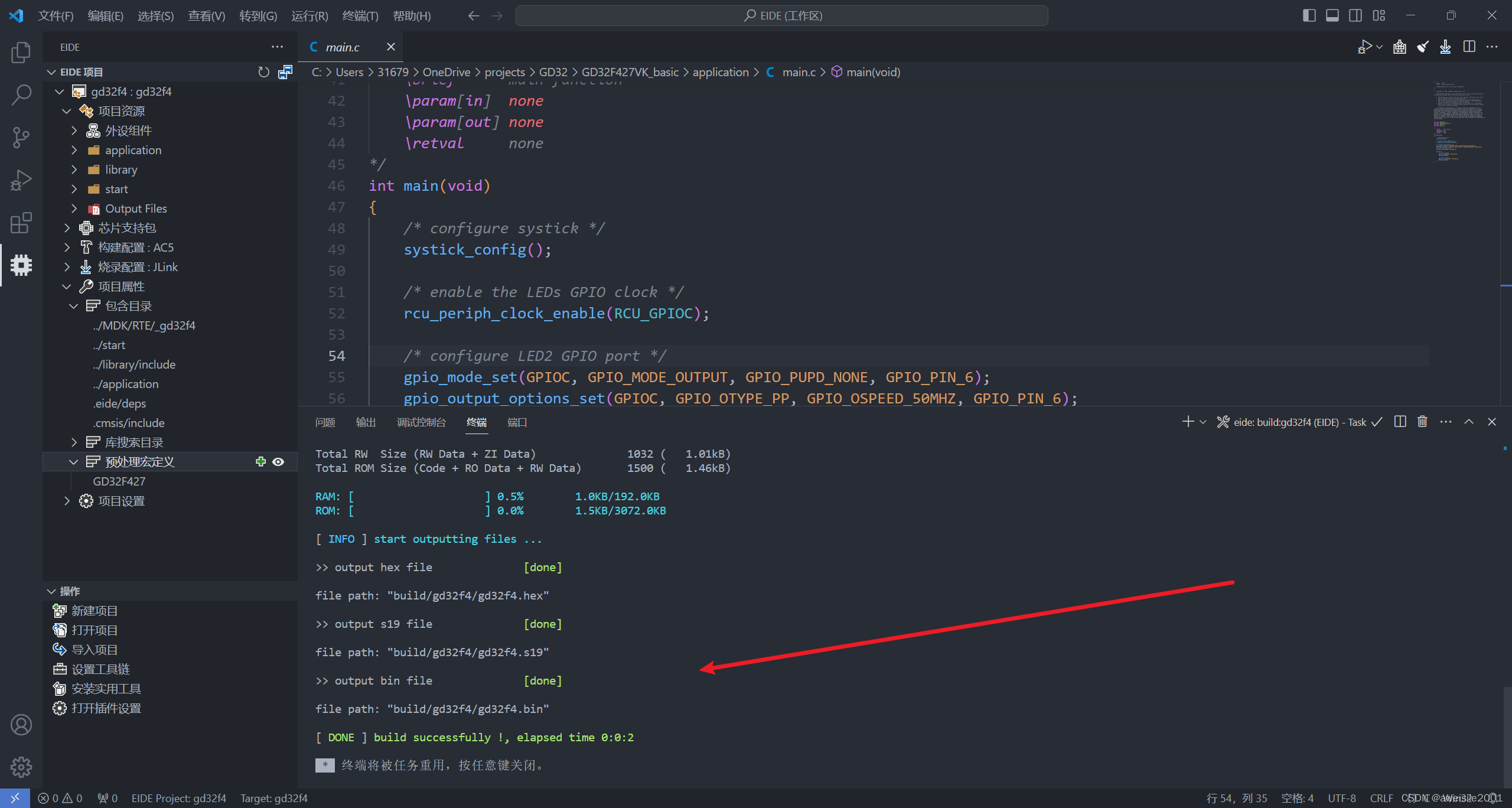Open the new terminal profile dropdown
The height and width of the screenshot is (808, 1512).
1203,422
